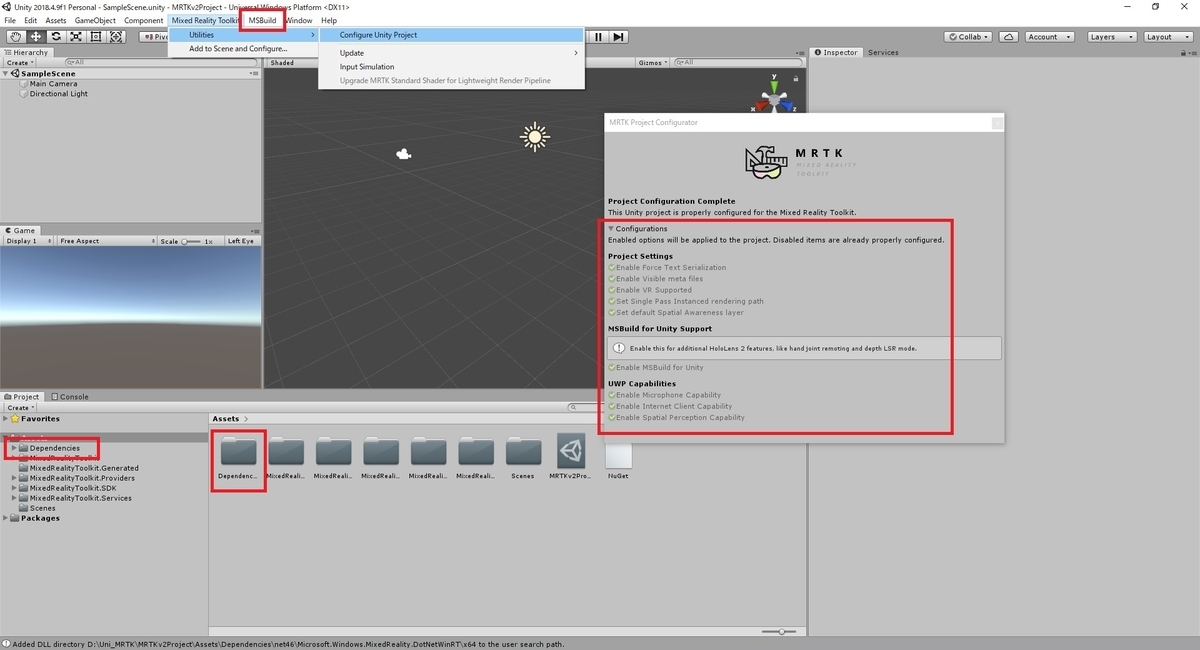
Task: Toggle Enable Microphone Capability checkbox
Action: (x=612, y=395)
